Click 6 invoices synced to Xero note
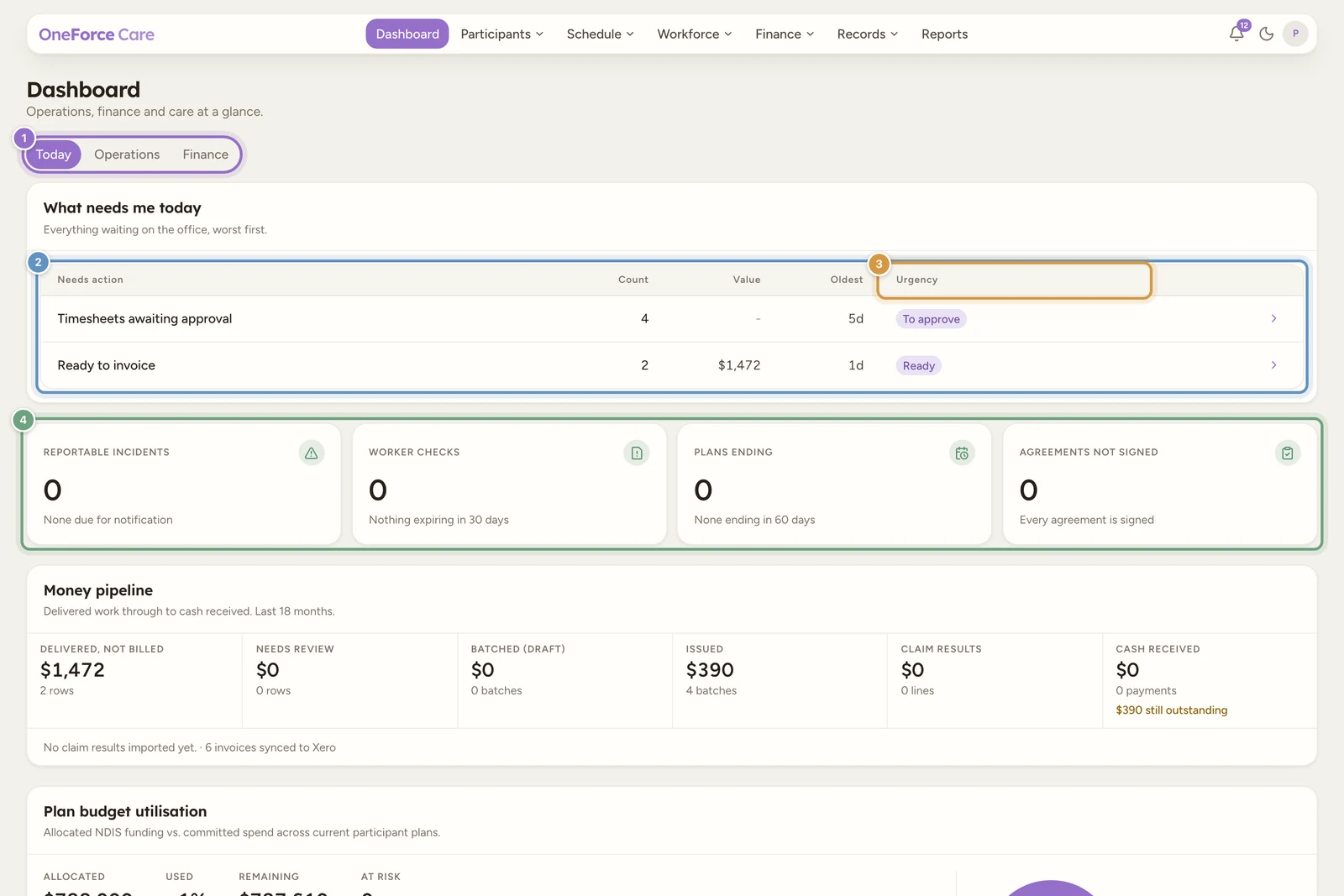The height and width of the screenshot is (896, 1344). pos(270,747)
